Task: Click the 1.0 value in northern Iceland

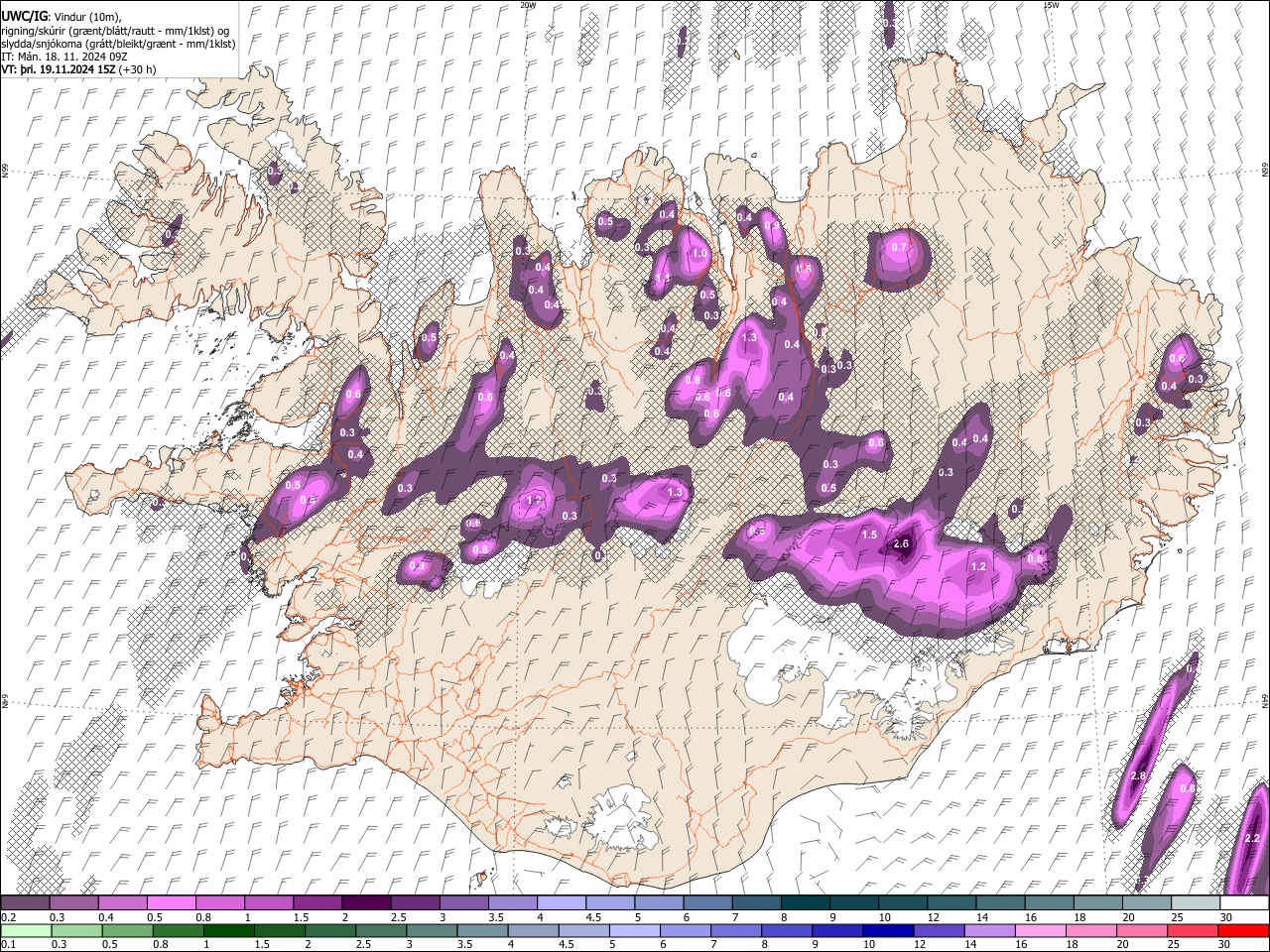Action: tap(699, 254)
